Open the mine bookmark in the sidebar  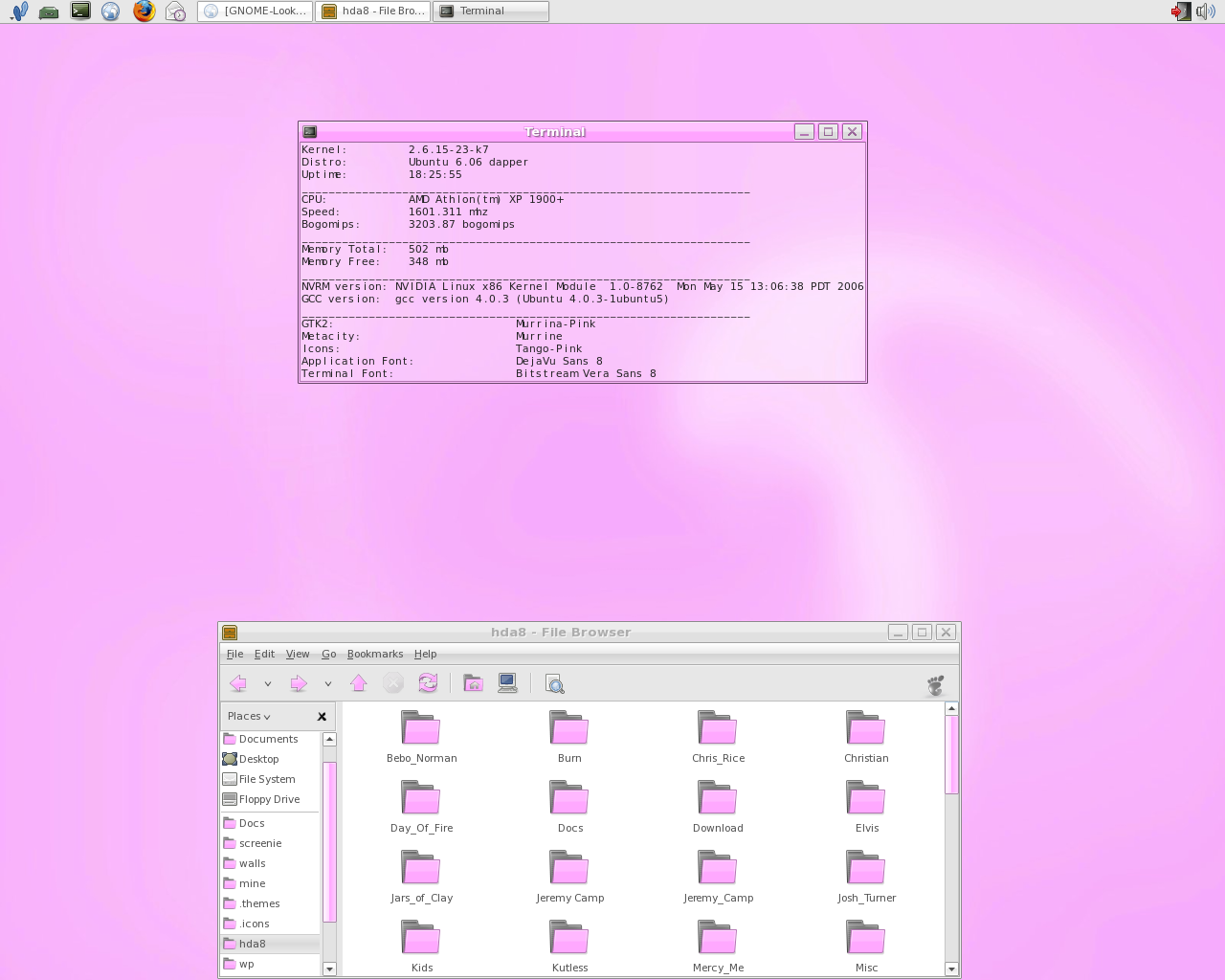(244, 883)
